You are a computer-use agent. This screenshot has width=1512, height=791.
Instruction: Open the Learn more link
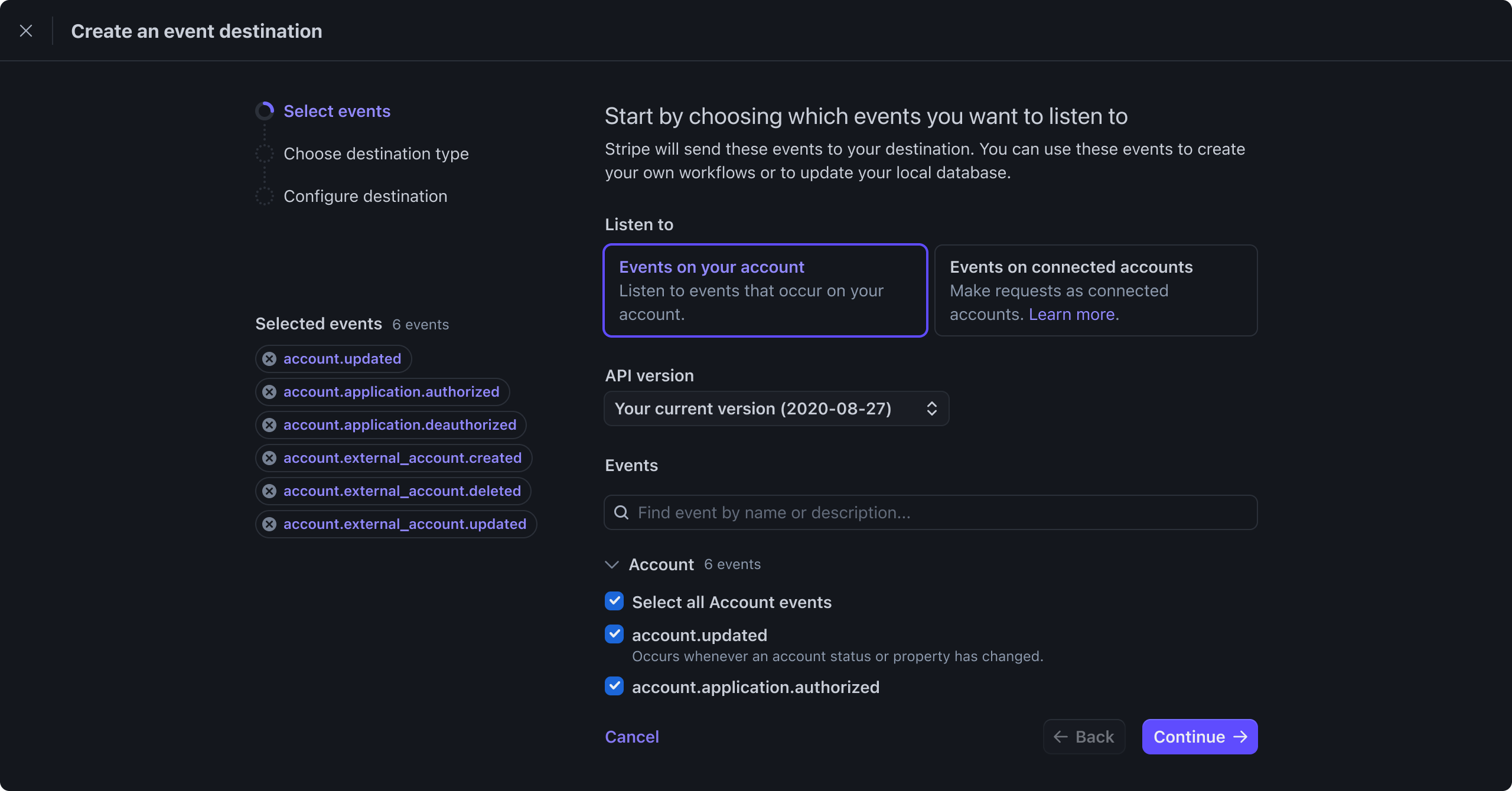click(1072, 314)
